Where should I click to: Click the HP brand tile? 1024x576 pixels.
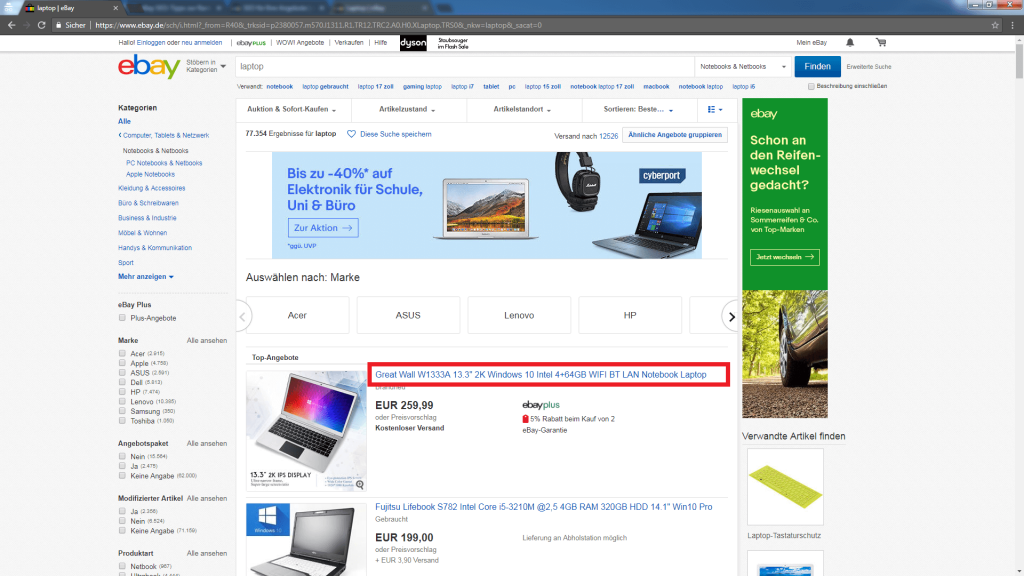630,315
